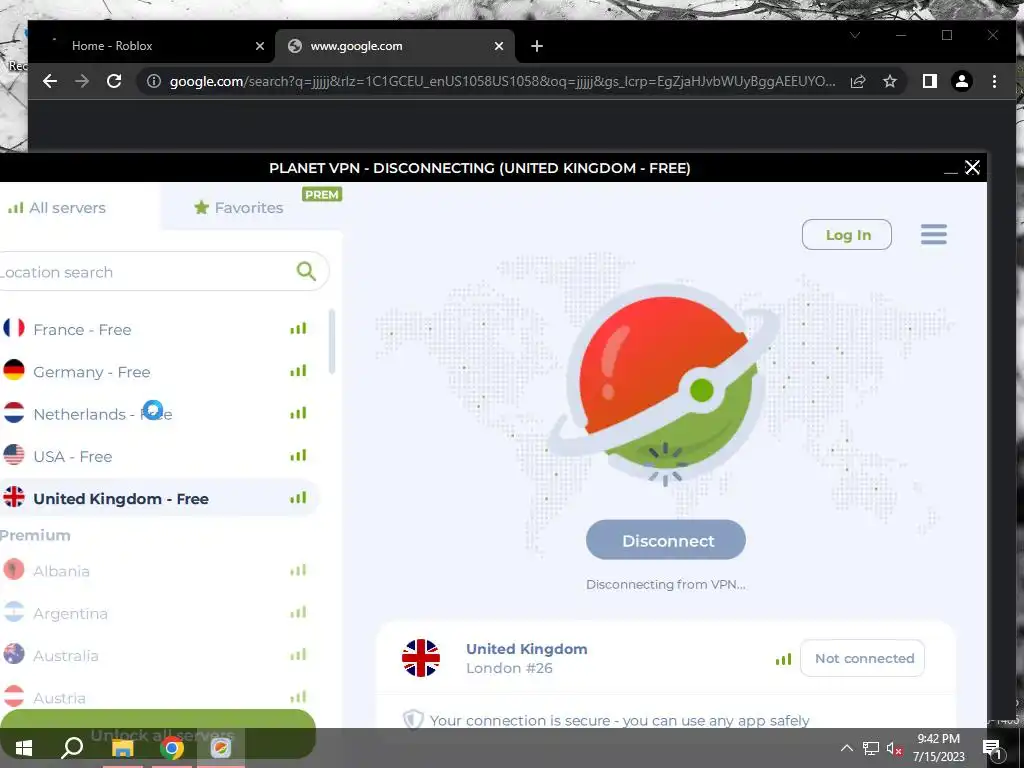Click the muted volume tray icon
This screenshot has width=1024, height=768.
click(894, 748)
